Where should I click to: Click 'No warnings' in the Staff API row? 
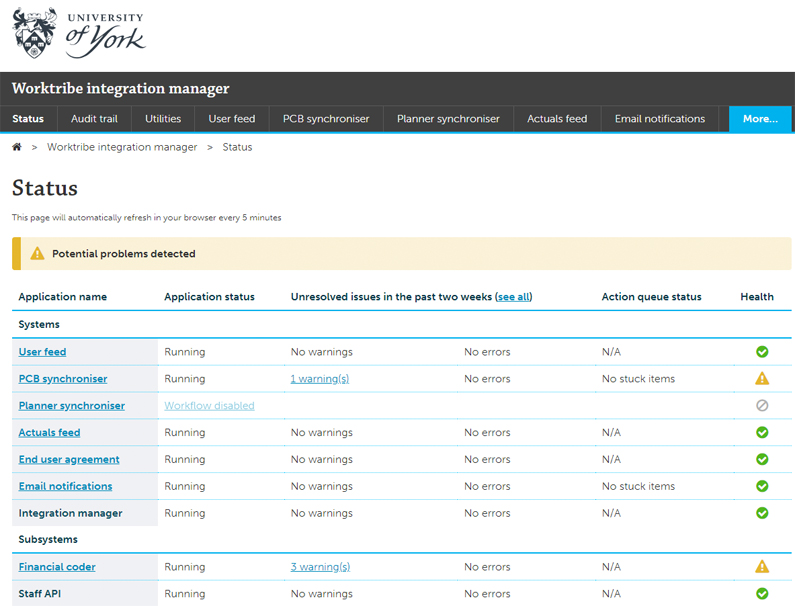[321, 594]
